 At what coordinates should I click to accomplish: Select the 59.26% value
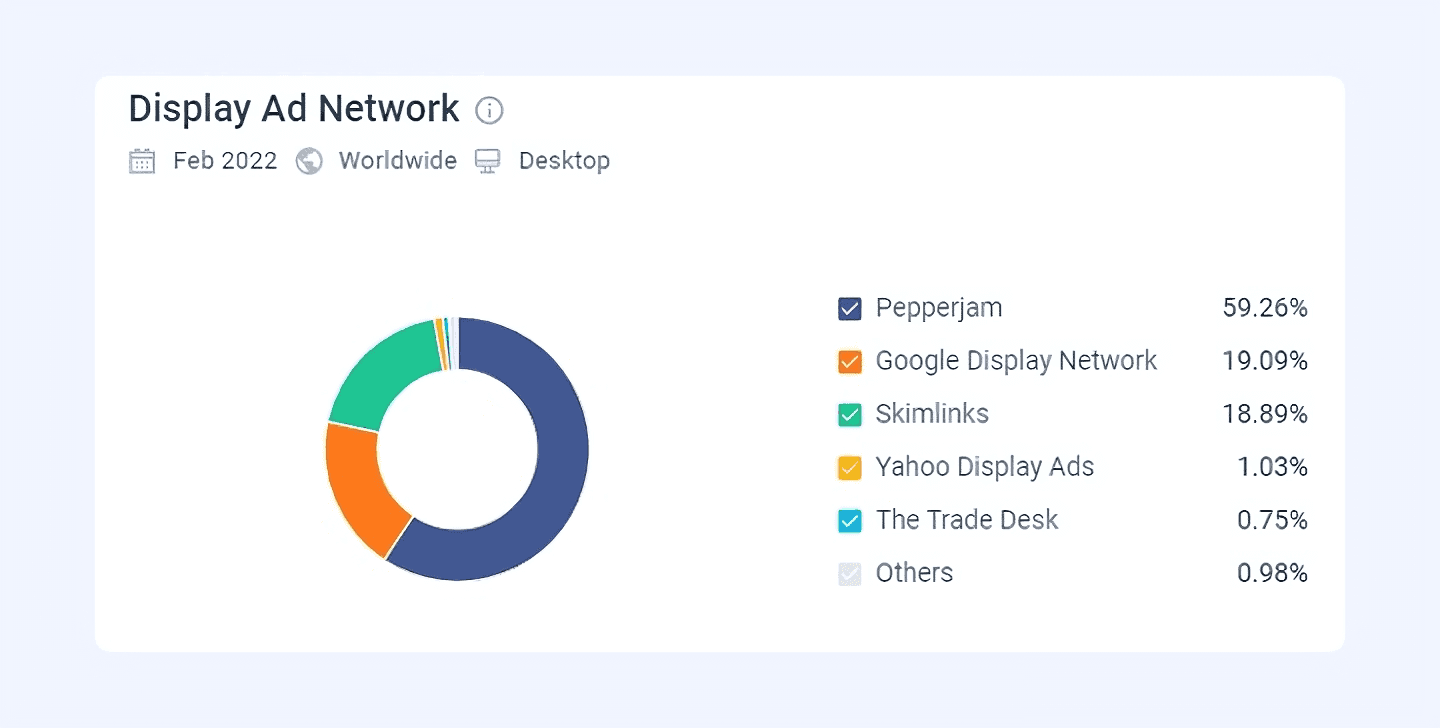pos(1265,308)
